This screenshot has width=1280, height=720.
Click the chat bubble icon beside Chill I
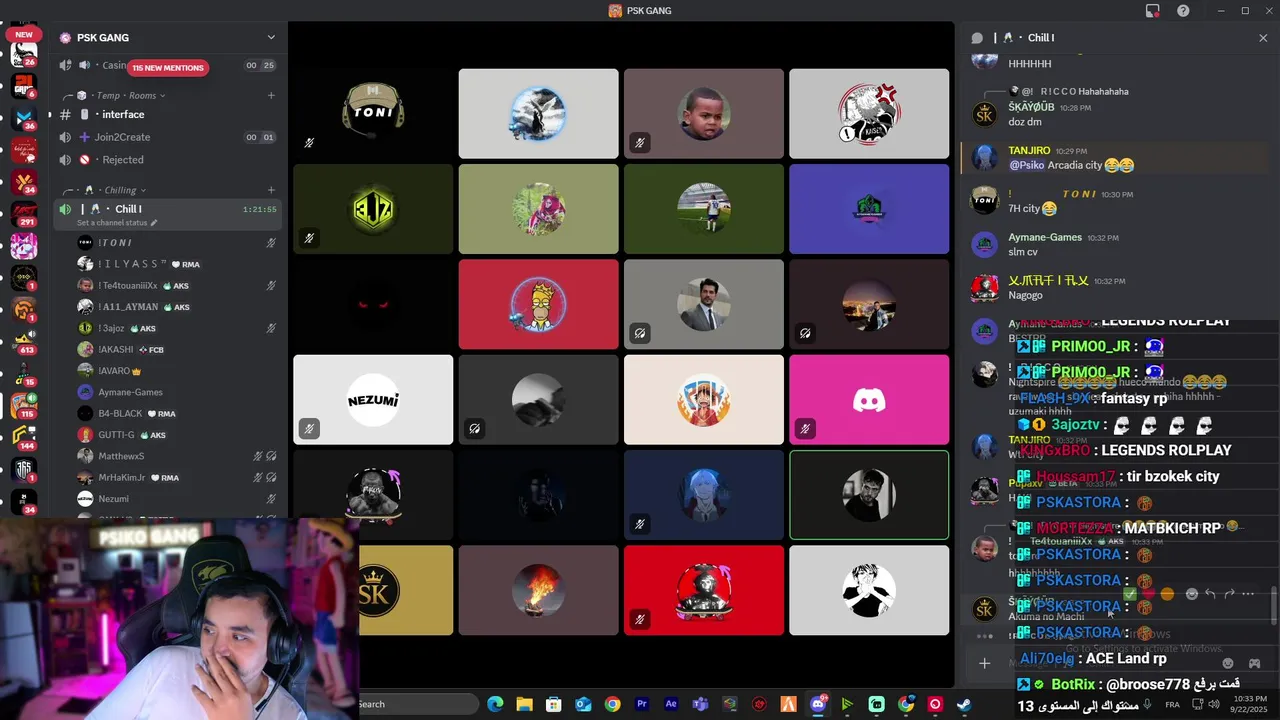pyautogui.click(x=977, y=38)
